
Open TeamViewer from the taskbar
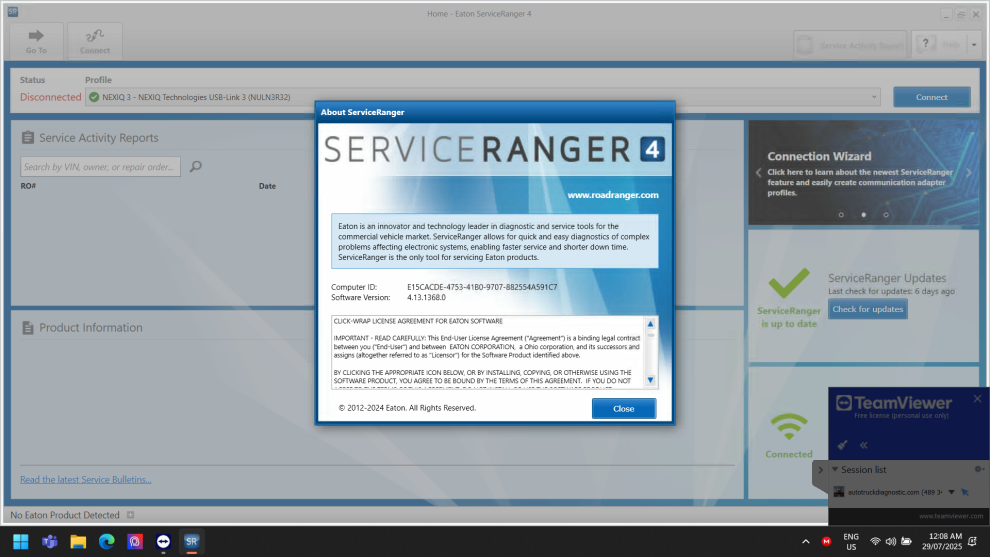(x=163, y=542)
